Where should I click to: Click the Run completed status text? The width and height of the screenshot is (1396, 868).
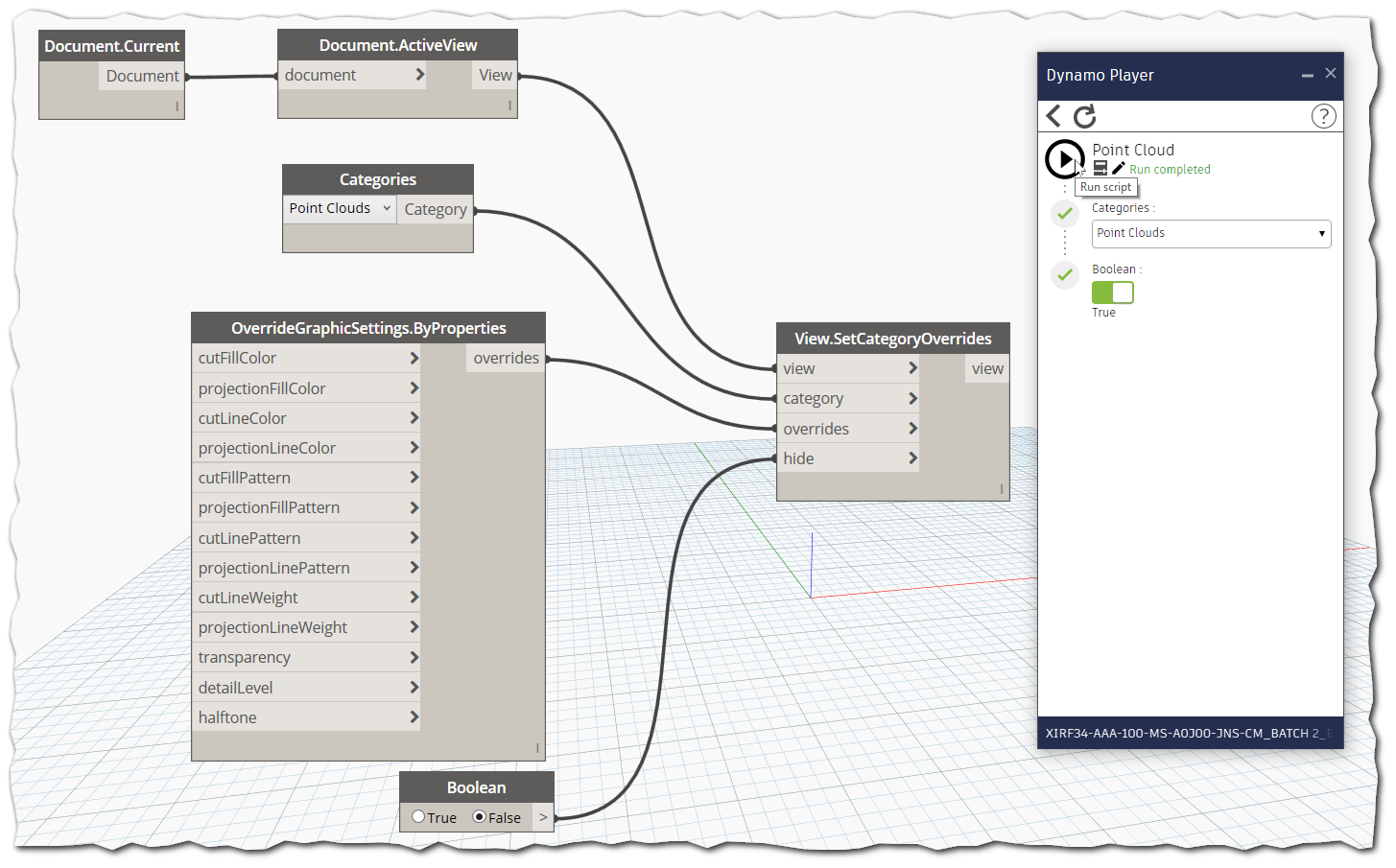coord(1170,170)
